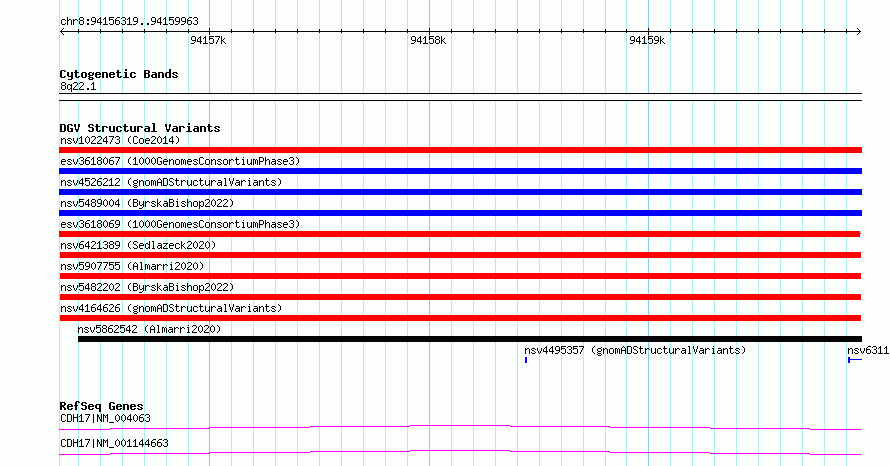Click the 94158k ruler tick label

pos(428,40)
